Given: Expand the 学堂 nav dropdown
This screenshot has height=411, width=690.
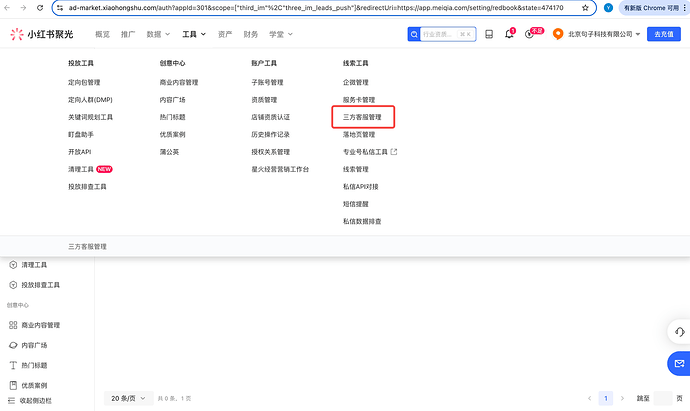Looking at the screenshot, I should [x=281, y=34].
